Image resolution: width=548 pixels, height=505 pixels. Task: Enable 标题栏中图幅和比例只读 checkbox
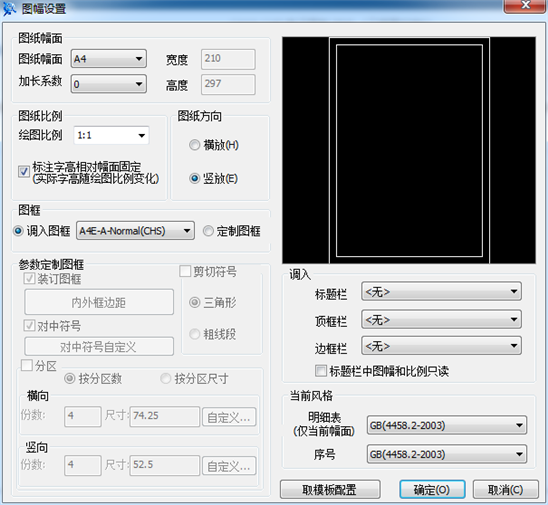(x=320, y=370)
